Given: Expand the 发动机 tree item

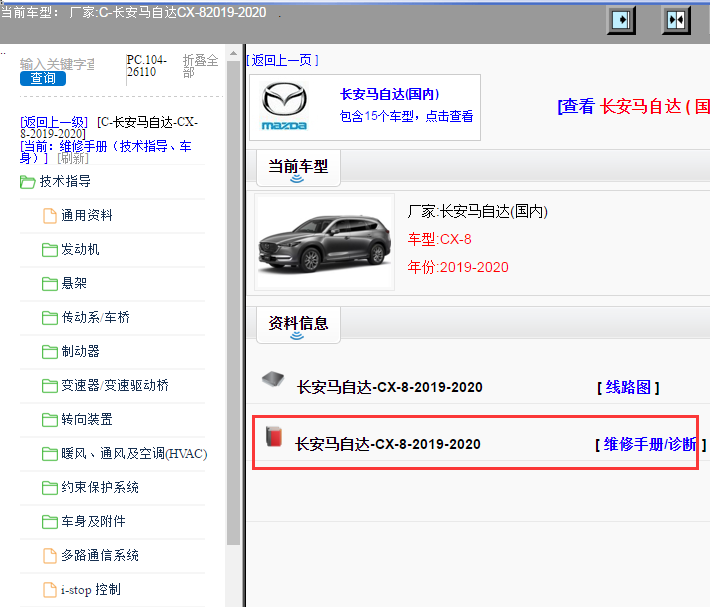Looking at the screenshot, I should pyautogui.click(x=81, y=249).
